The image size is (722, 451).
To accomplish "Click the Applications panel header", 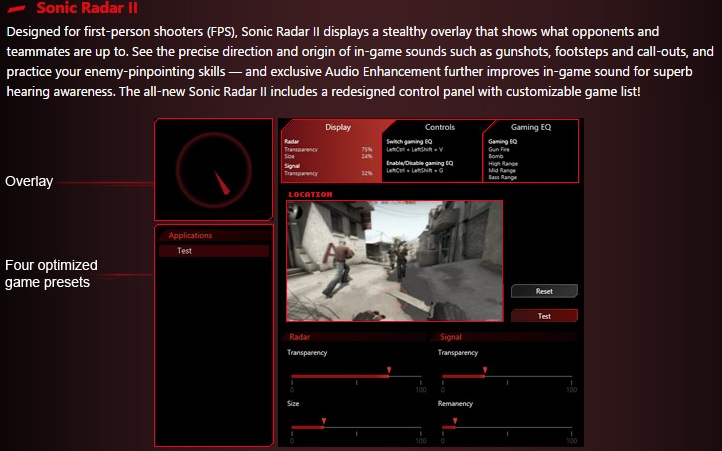I will pyautogui.click(x=215, y=235).
